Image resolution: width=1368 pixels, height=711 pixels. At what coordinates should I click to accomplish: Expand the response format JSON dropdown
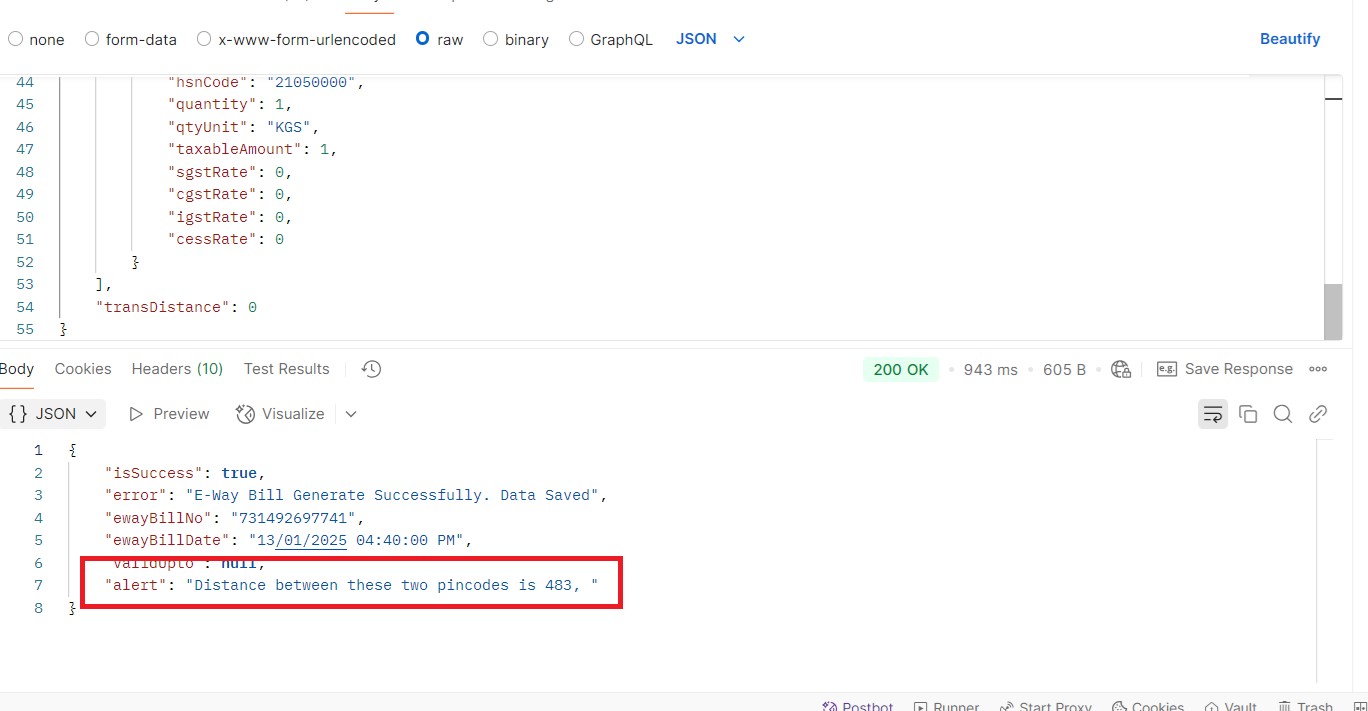click(x=55, y=414)
